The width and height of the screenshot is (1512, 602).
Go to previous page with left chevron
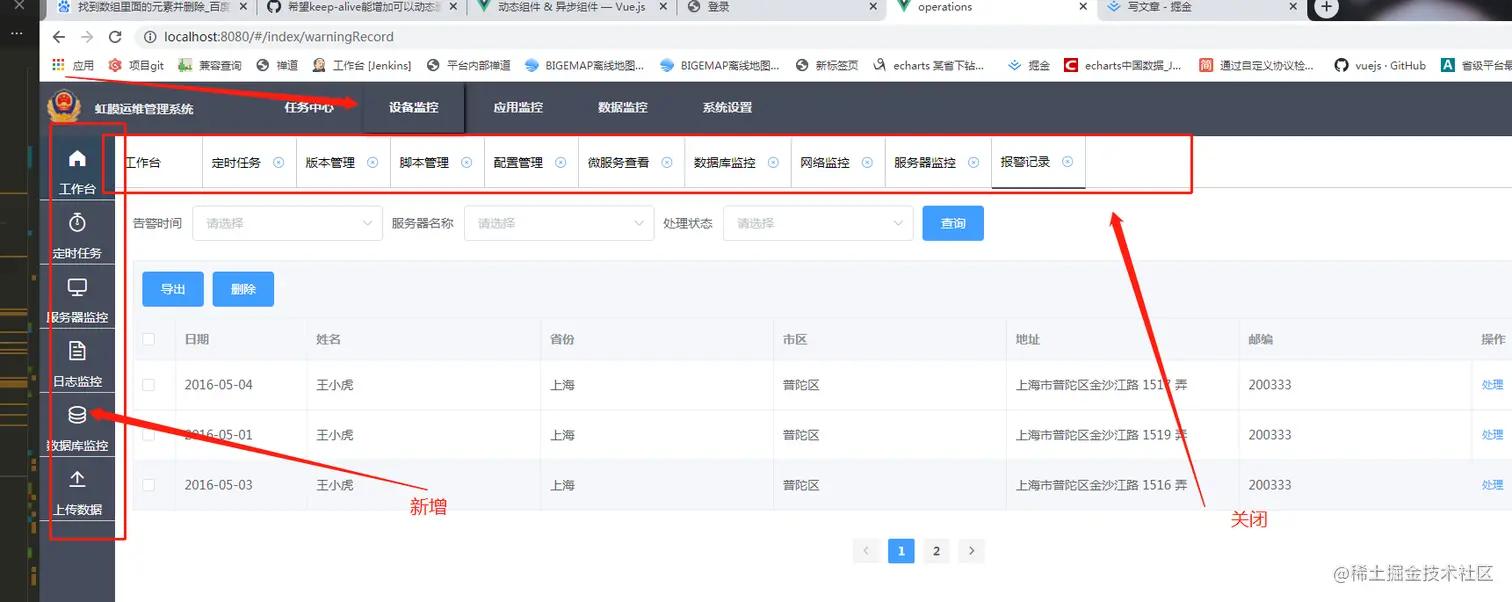[867, 550]
